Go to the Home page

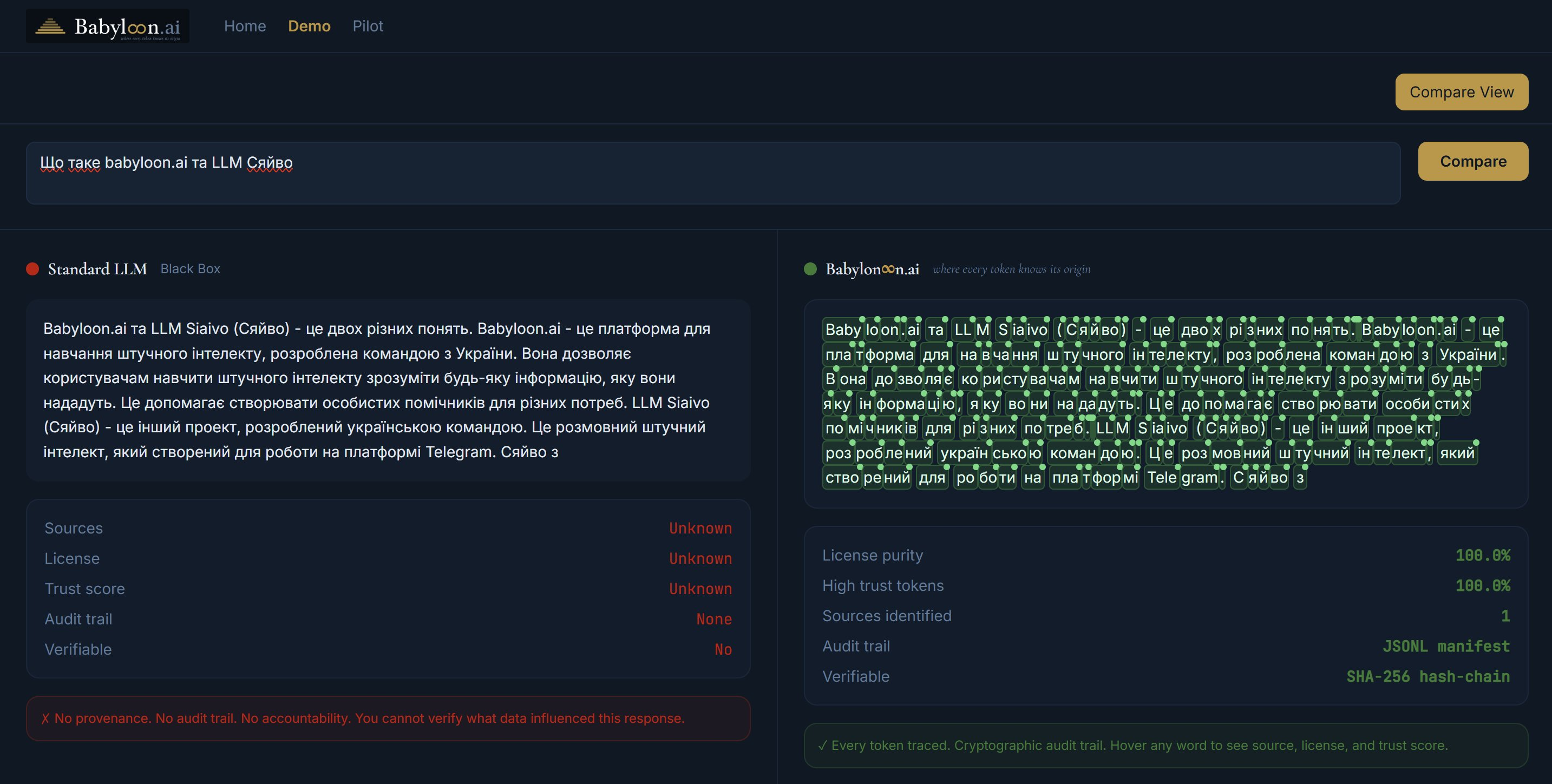tap(245, 26)
